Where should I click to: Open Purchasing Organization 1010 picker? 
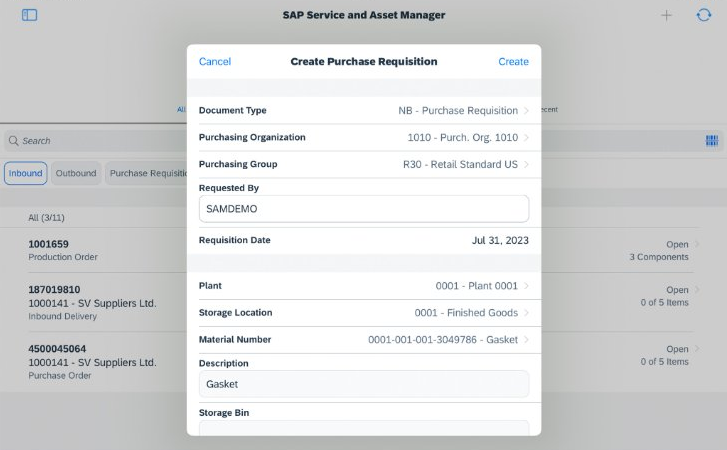pyautogui.click(x=364, y=137)
